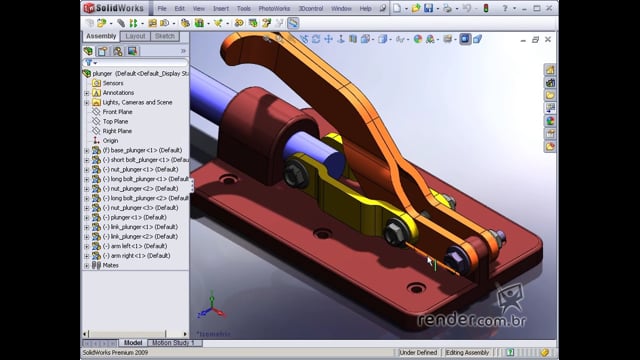Toggle the RealView graphics button in viewport toolbar
This screenshot has height=360, width=640.
coord(465,39)
